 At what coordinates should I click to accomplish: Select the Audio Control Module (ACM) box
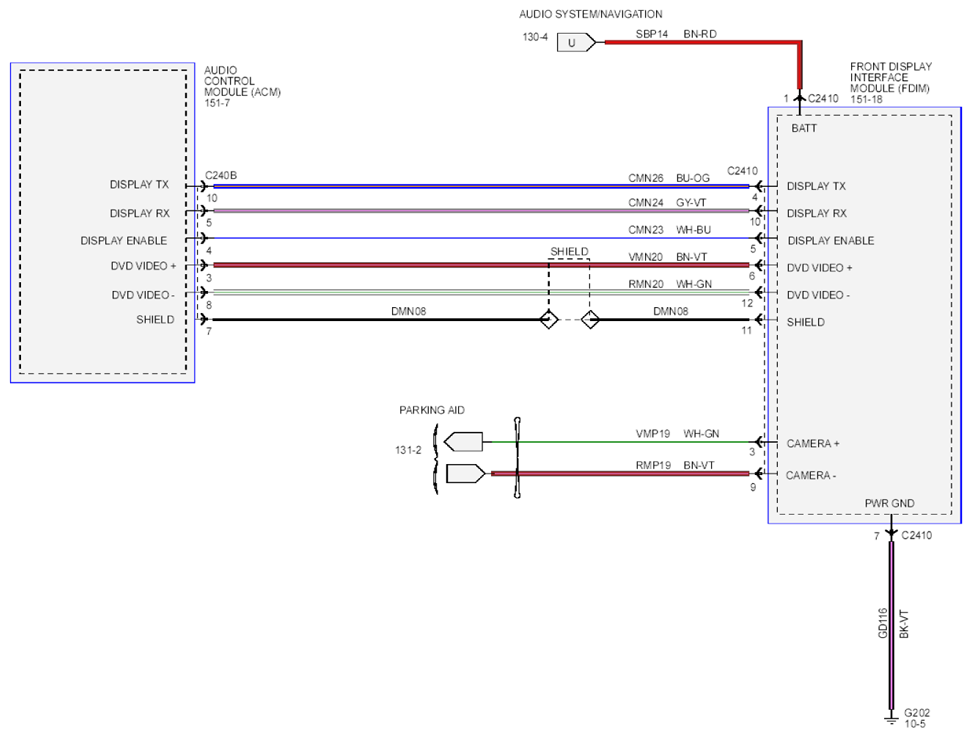(x=103, y=223)
